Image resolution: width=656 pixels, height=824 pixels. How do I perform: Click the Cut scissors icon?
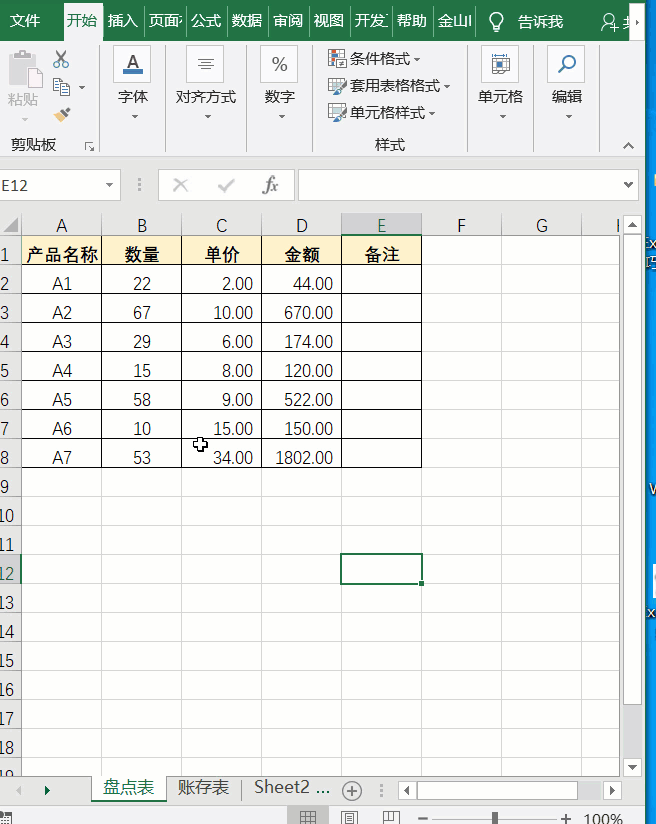(x=61, y=59)
